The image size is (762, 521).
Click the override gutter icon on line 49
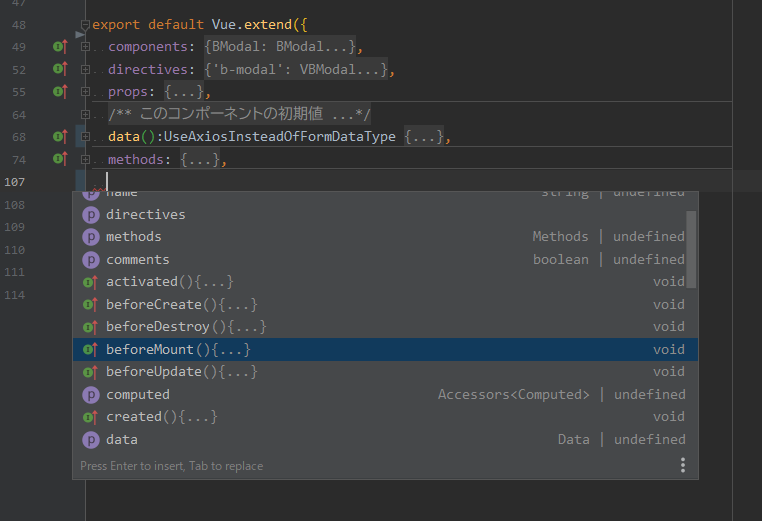tap(59, 47)
